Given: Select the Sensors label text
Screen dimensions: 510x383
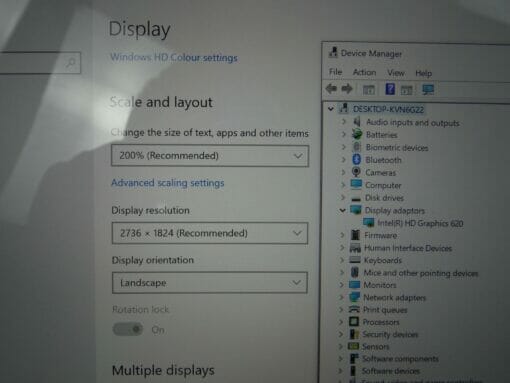Looking at the screenshot, I should point(375,347).
